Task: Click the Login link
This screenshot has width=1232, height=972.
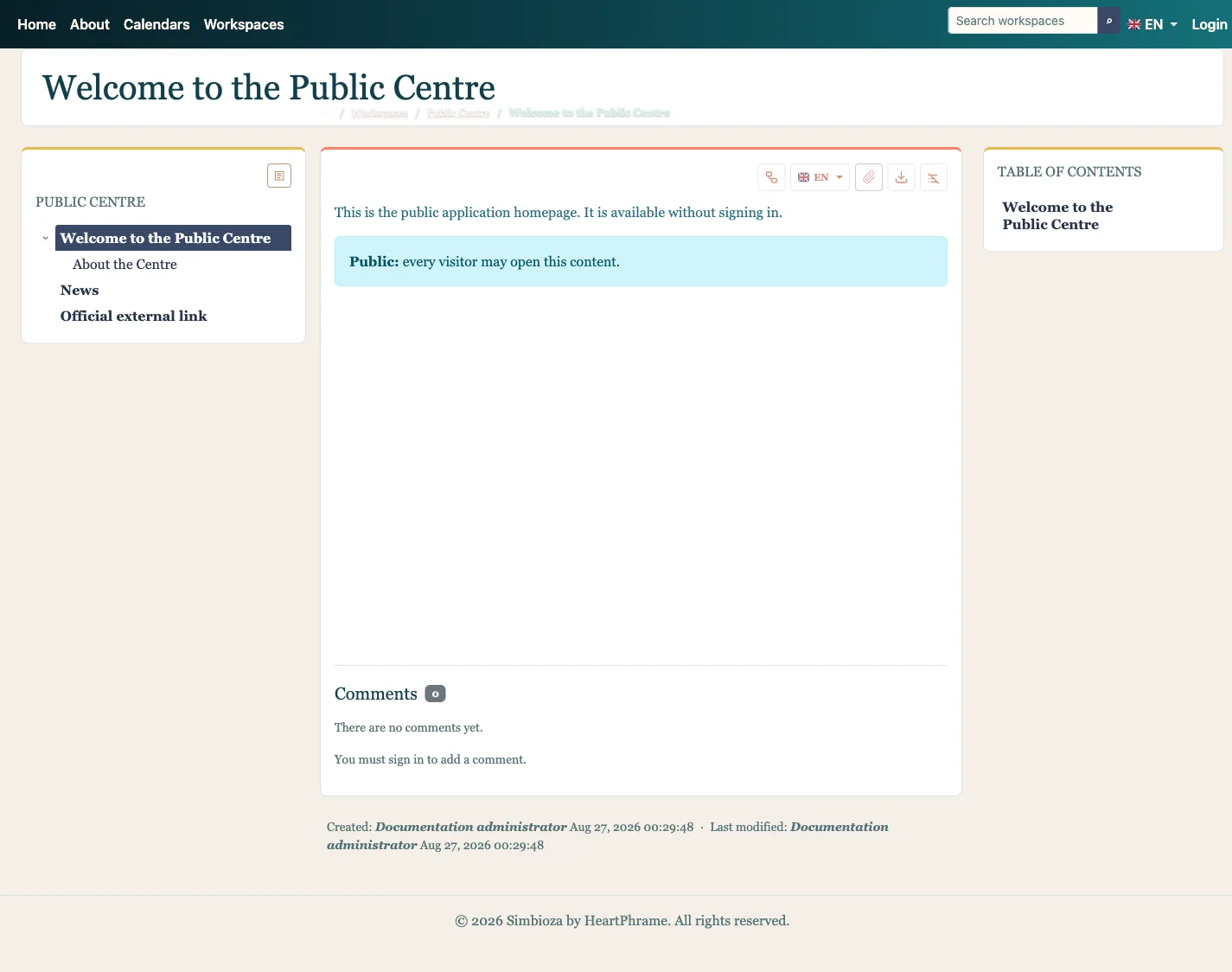Action: [x=1210, y=24]
